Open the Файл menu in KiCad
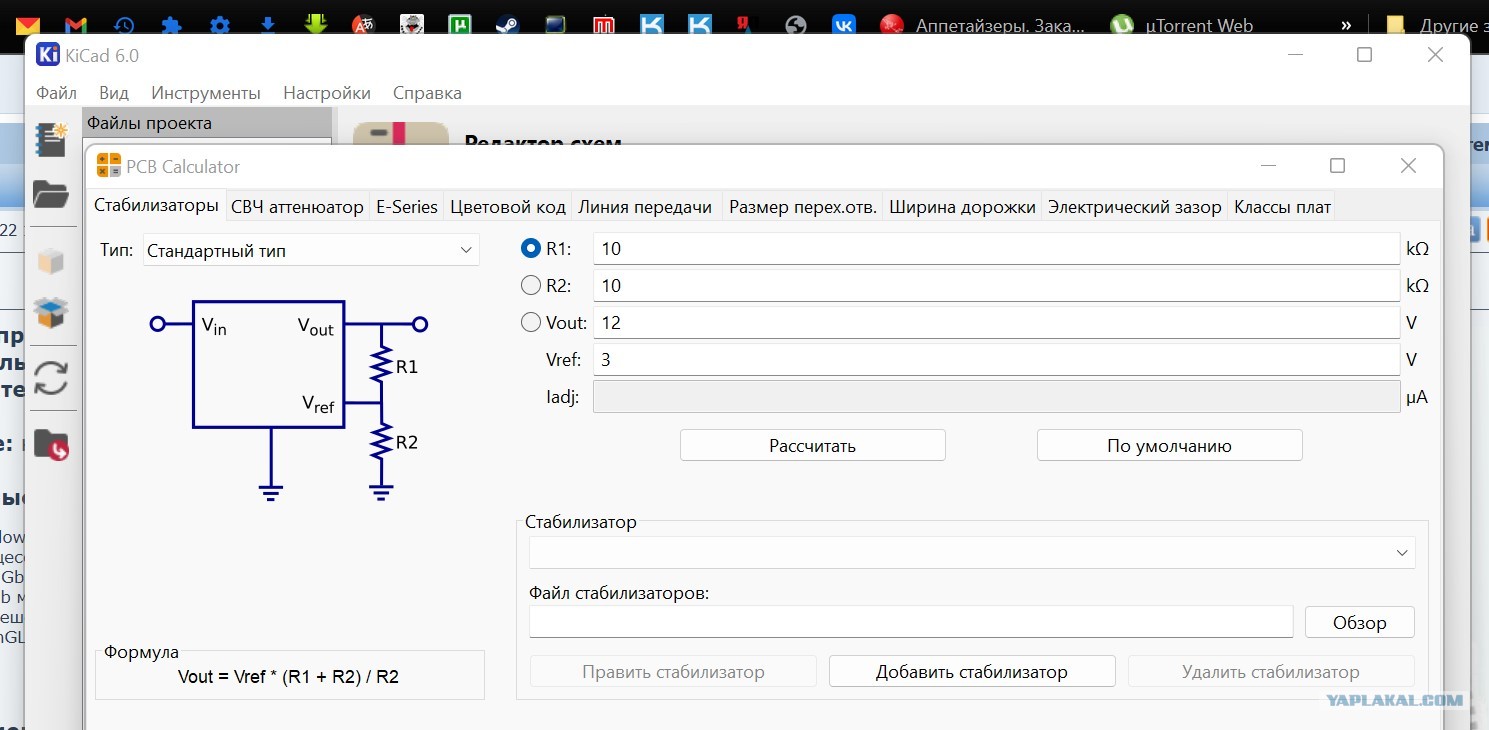 [x=57, y=93]
